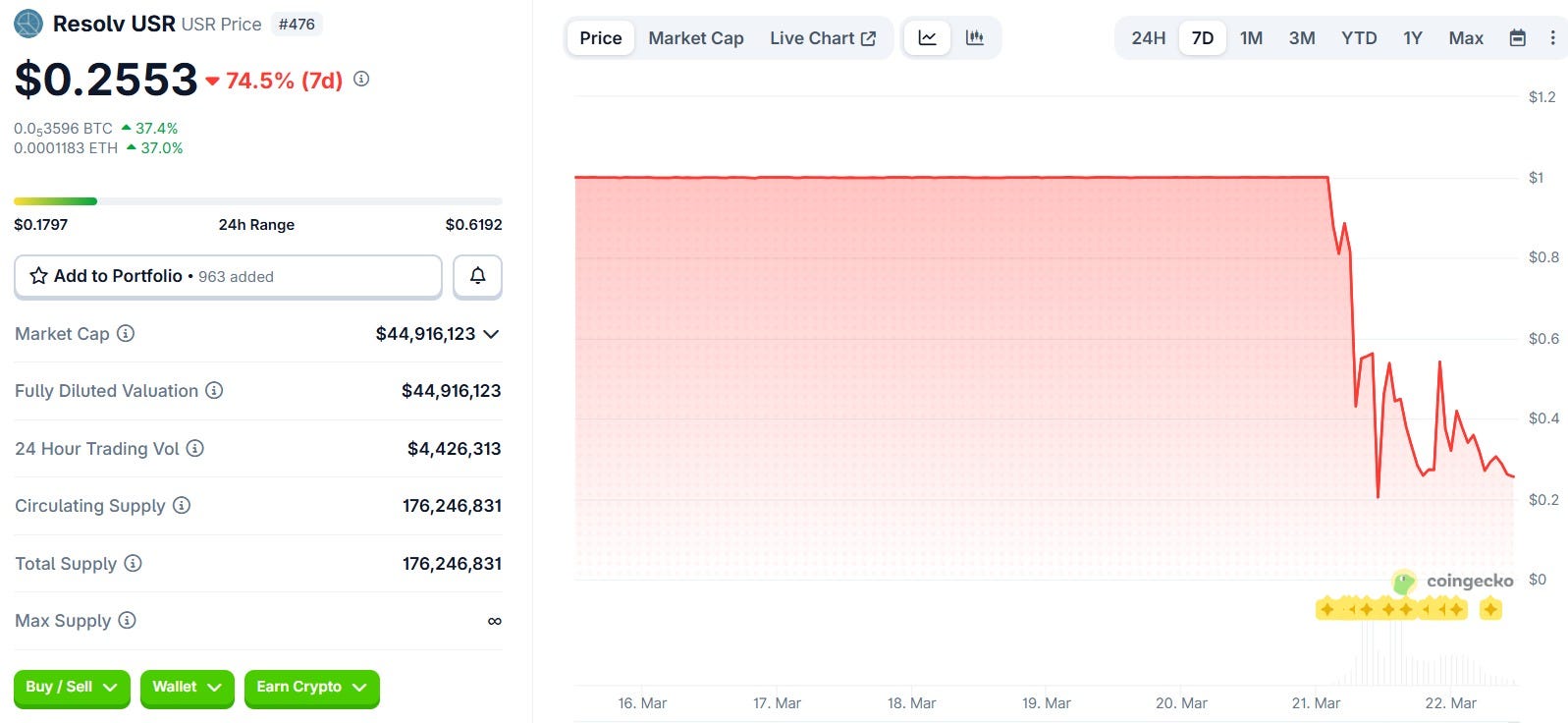
Task: Select the 1Y time range
Action: click(1413, 37)
